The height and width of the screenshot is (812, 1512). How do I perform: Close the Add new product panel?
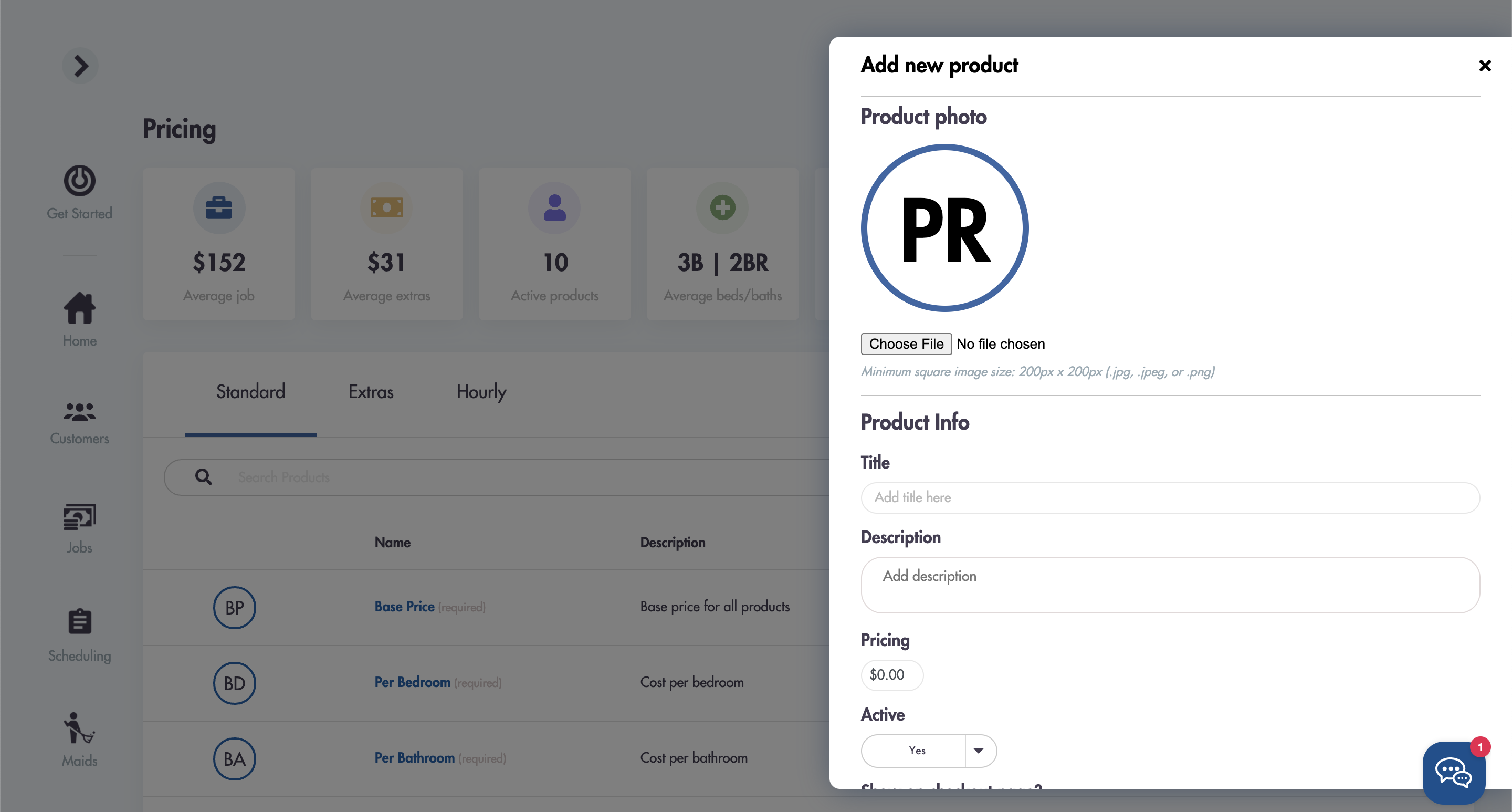tap(1484, 65)
